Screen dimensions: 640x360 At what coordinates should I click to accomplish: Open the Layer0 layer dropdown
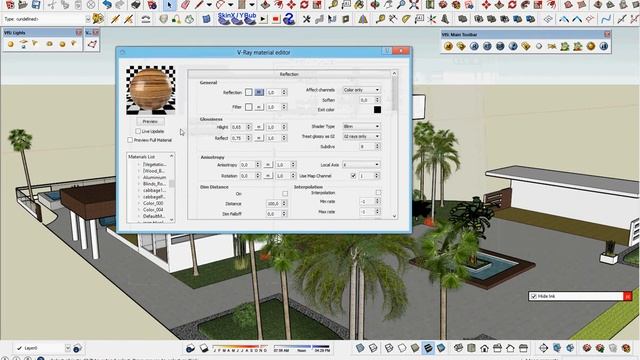click(68, 348)
